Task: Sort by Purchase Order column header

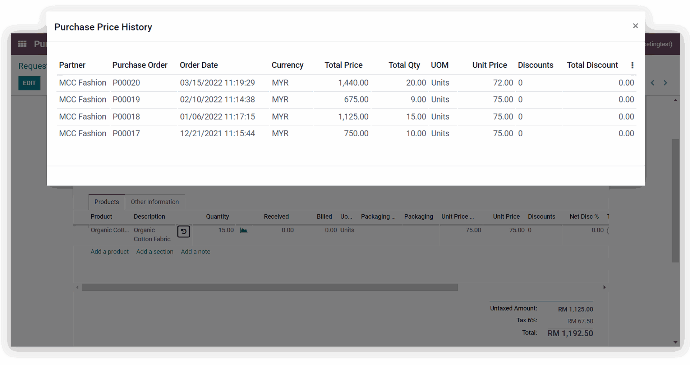Action: coord(140,65)
